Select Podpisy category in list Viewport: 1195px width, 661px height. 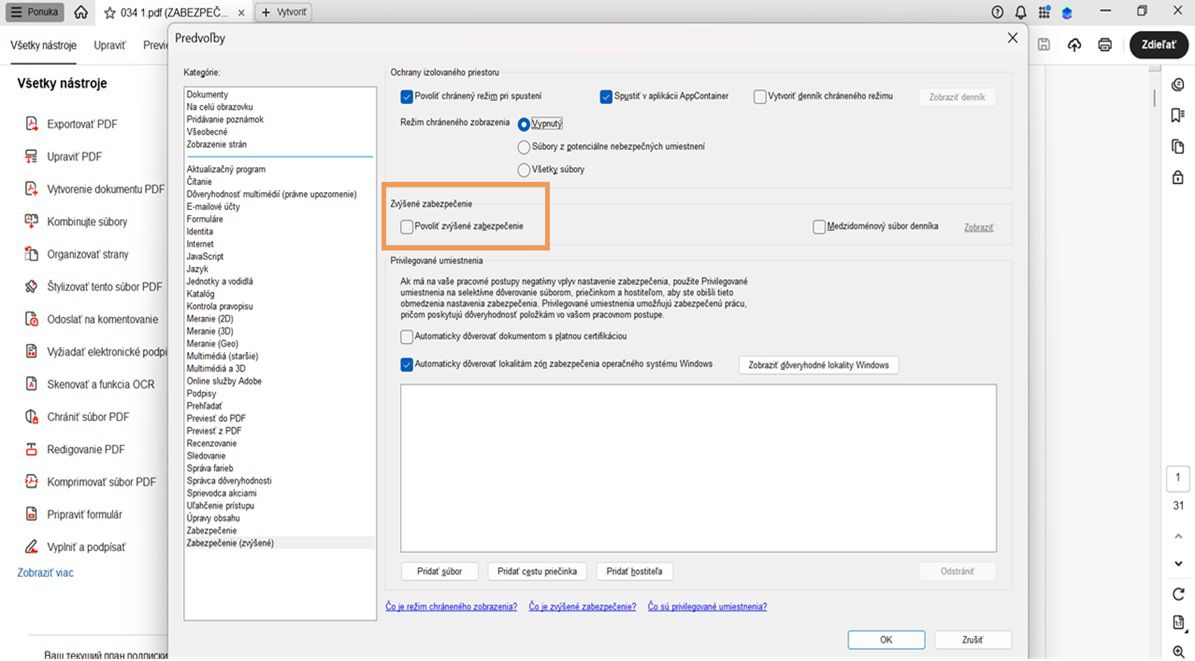click(x=201, y=393)
